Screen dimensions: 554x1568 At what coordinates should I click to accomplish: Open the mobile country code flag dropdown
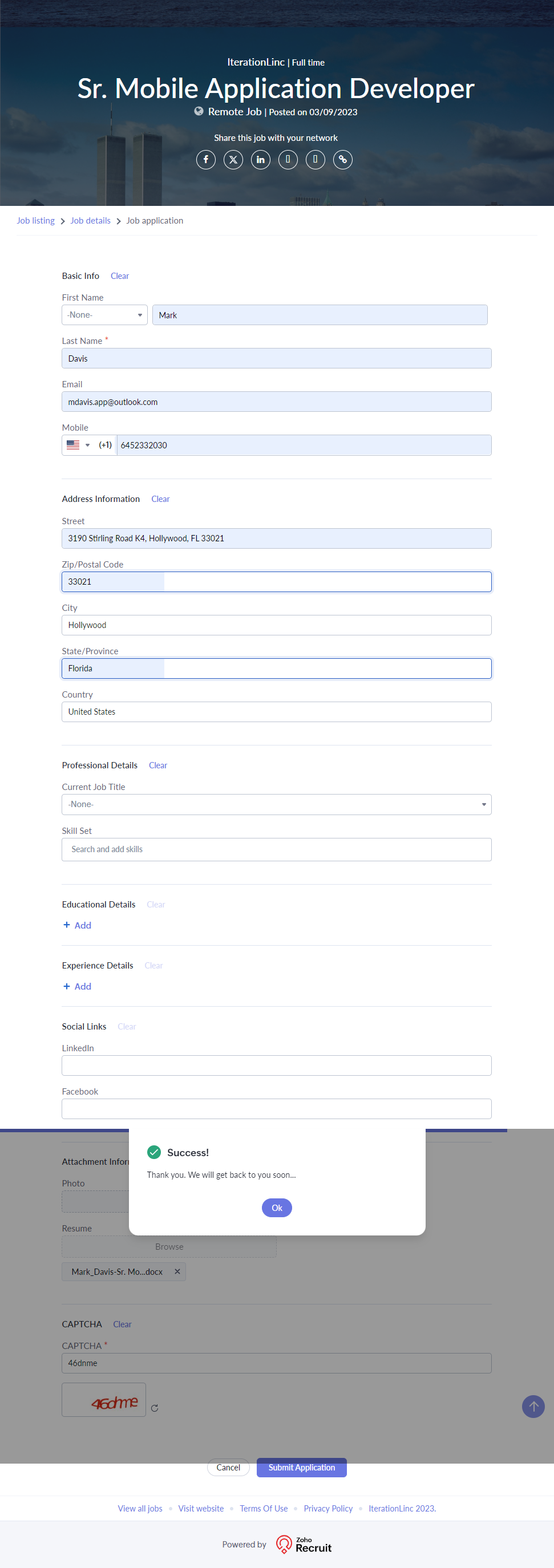click(78, 445)
